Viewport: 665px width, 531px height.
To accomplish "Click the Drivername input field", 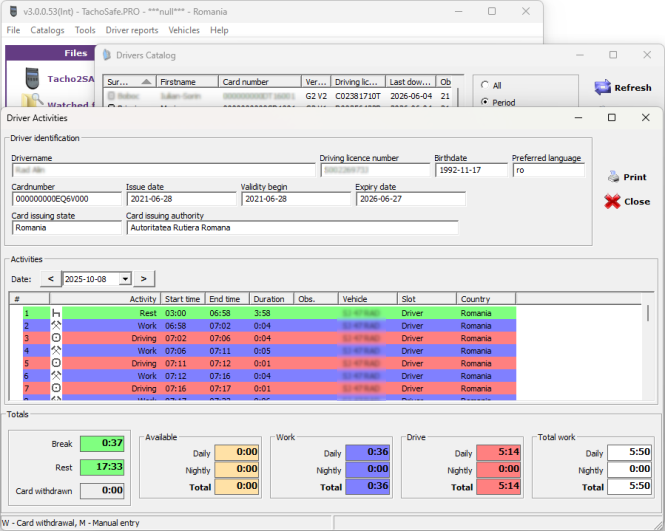I will click(163, 170).
